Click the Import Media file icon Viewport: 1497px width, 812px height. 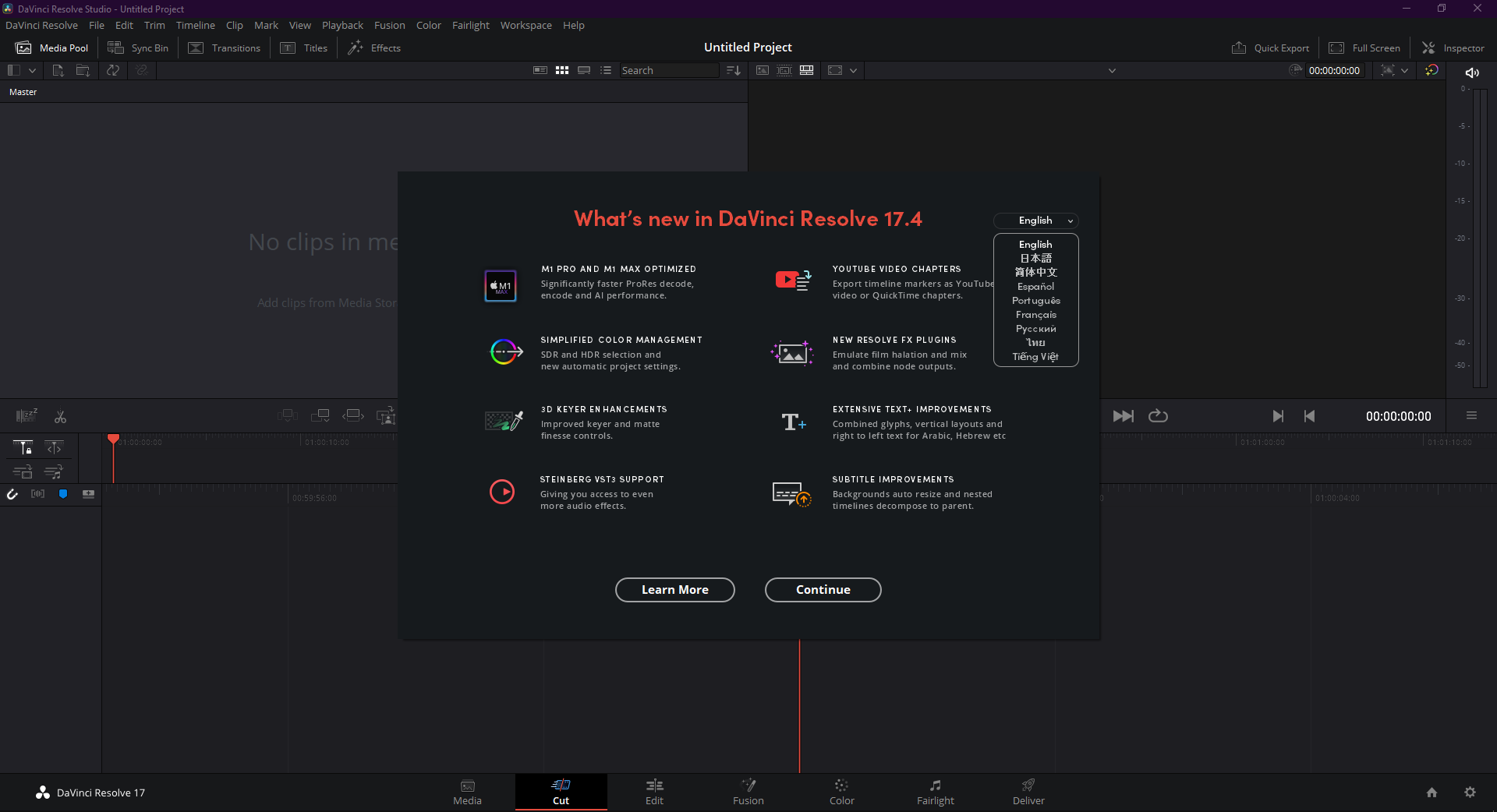click(58, 70)
